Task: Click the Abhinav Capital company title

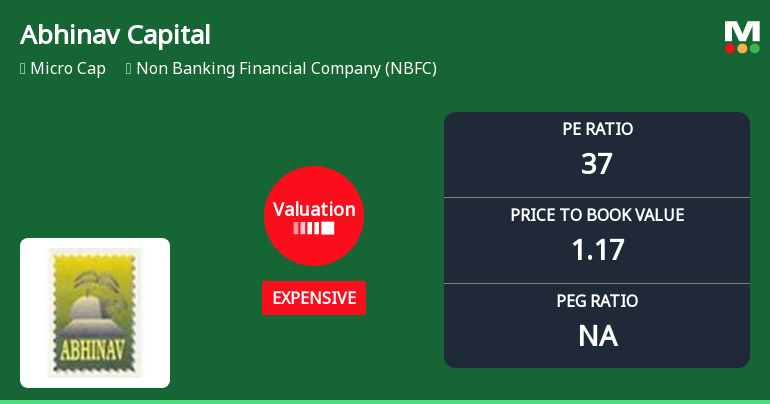Action: [x=115, y=35]
